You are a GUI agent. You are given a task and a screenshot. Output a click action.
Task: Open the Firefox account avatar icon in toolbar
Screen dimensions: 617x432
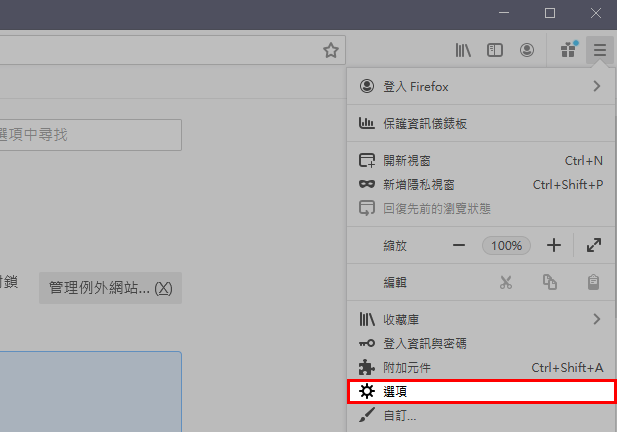pyautogui.click(x=526, y=50)
